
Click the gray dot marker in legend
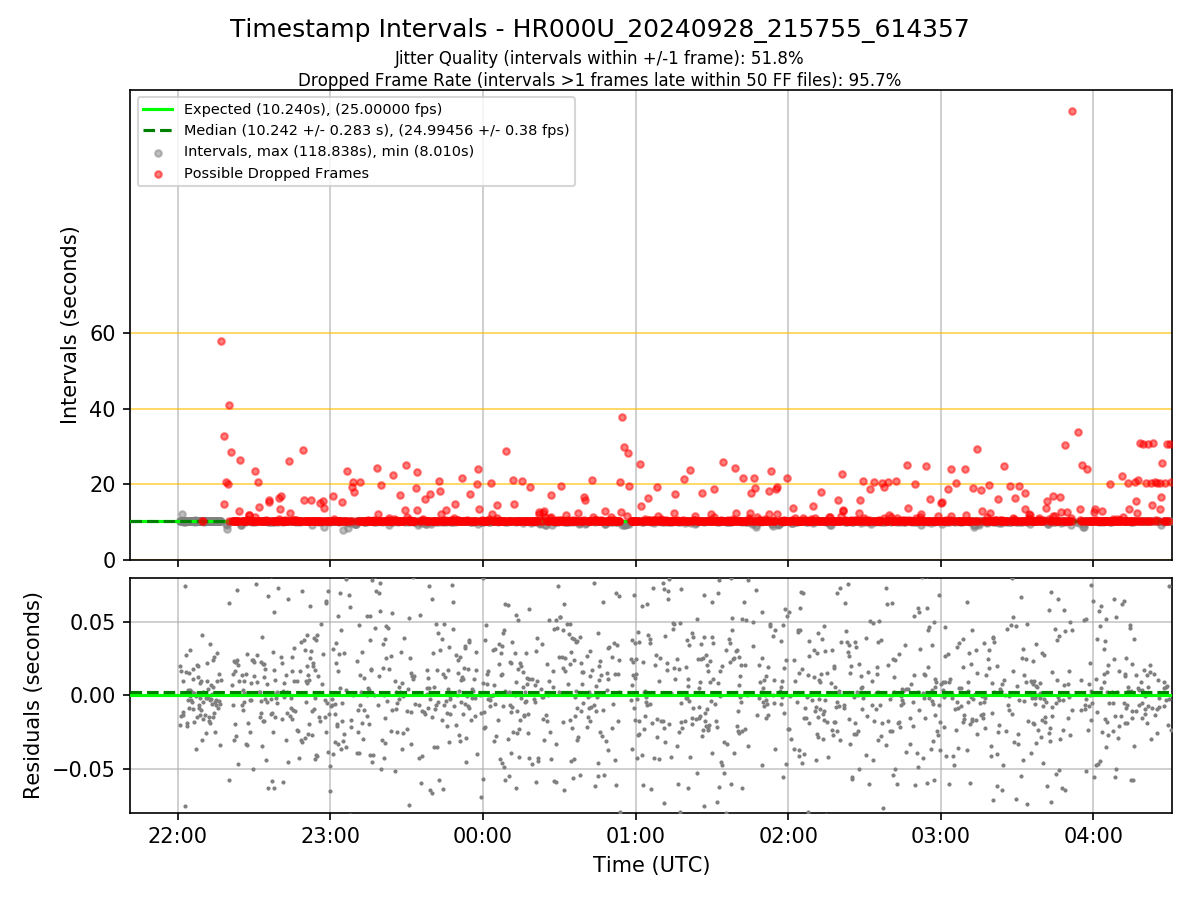coord(160,152)
